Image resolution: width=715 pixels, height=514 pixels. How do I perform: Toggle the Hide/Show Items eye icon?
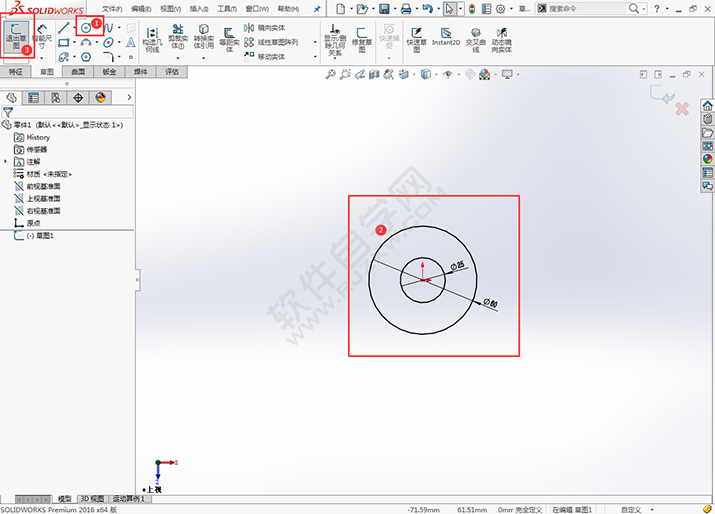point(448,74)
